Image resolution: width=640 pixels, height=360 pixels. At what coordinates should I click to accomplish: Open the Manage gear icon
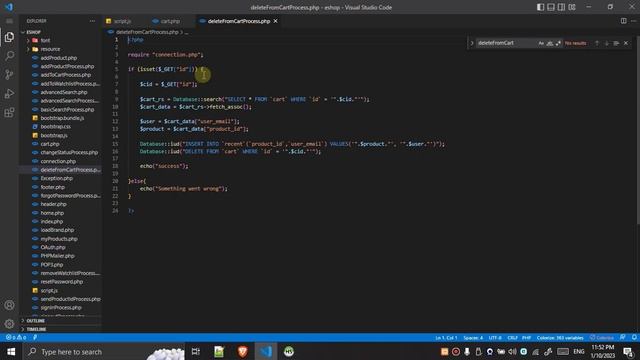(x=9, y=324)
